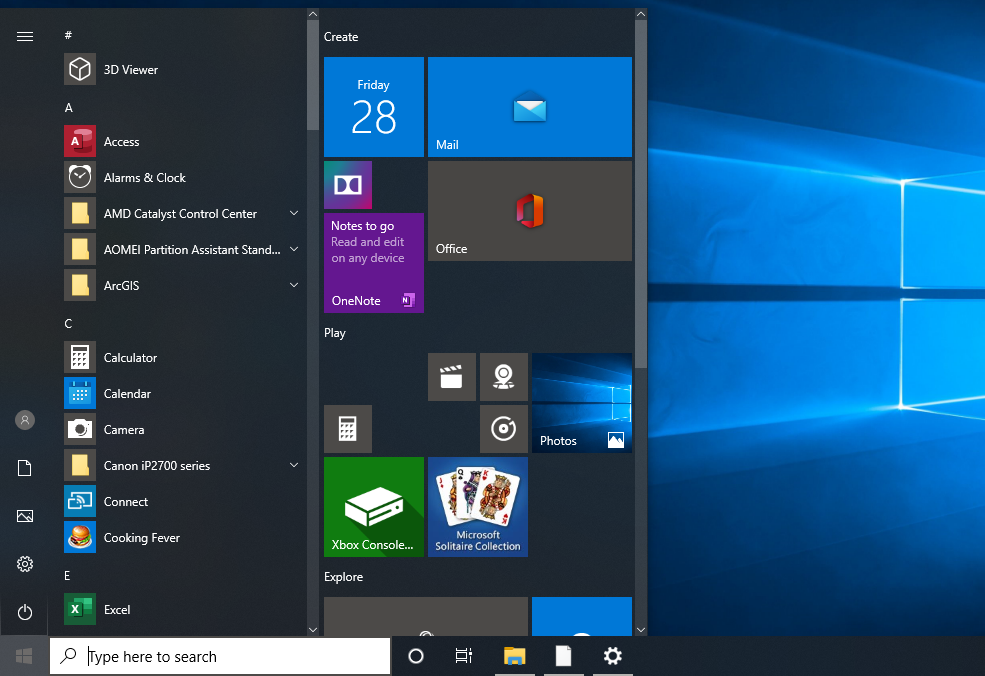The image size is (985, 676).
Task: Open the Calculator tile
Action: (347, 428)
